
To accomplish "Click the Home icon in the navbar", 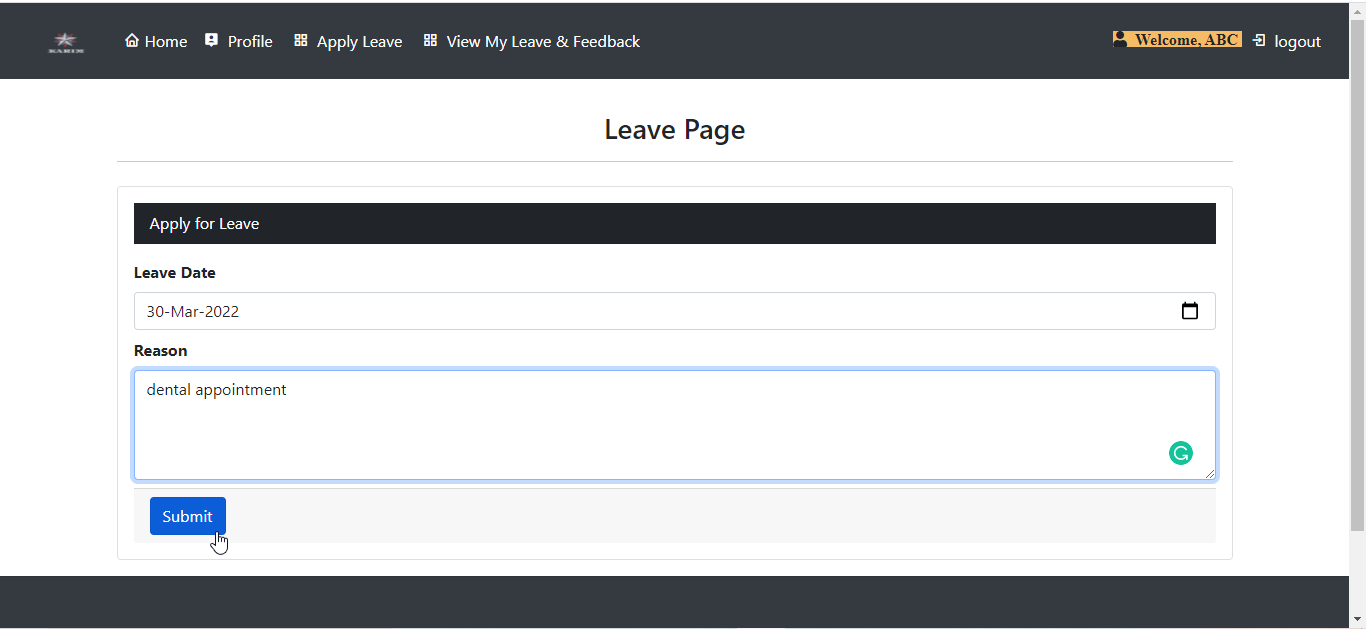I will pos(131,40).
